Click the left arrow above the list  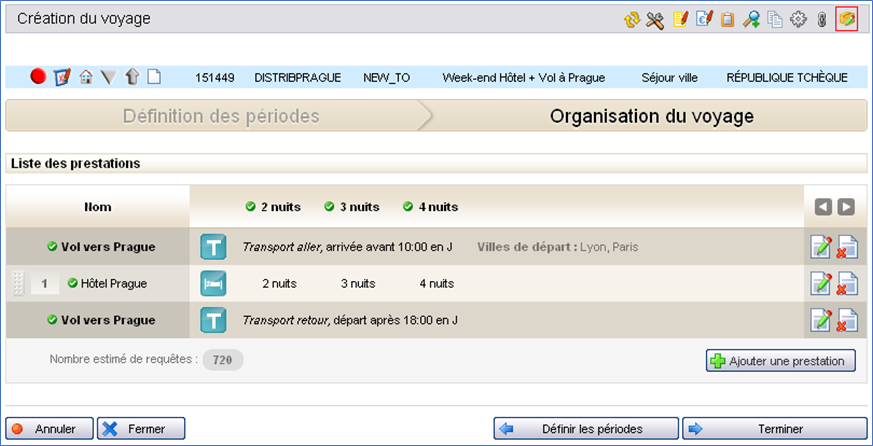pos(823,207)
